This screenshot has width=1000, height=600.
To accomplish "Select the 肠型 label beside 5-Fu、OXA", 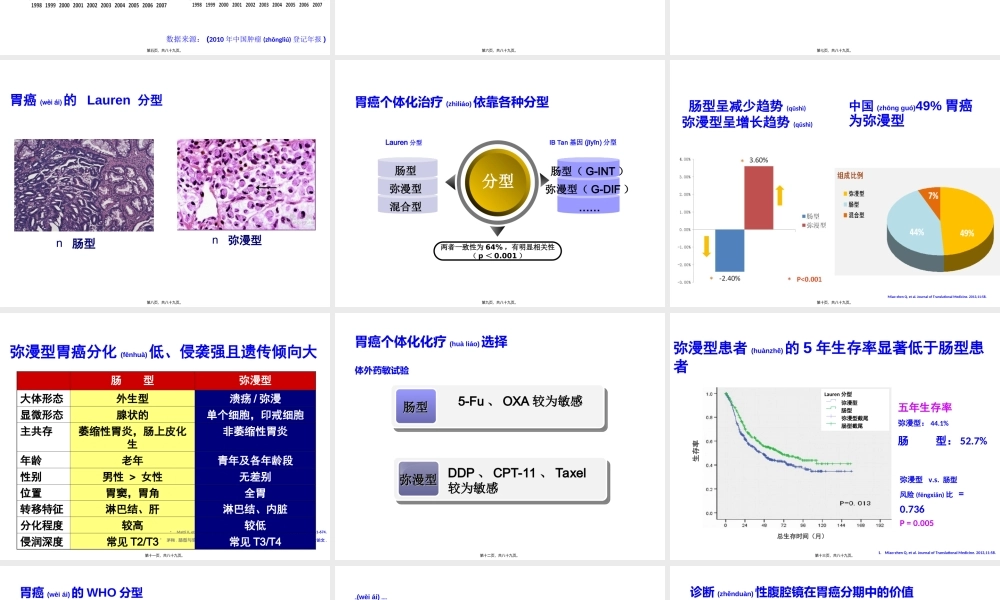I will pos(415,406).
